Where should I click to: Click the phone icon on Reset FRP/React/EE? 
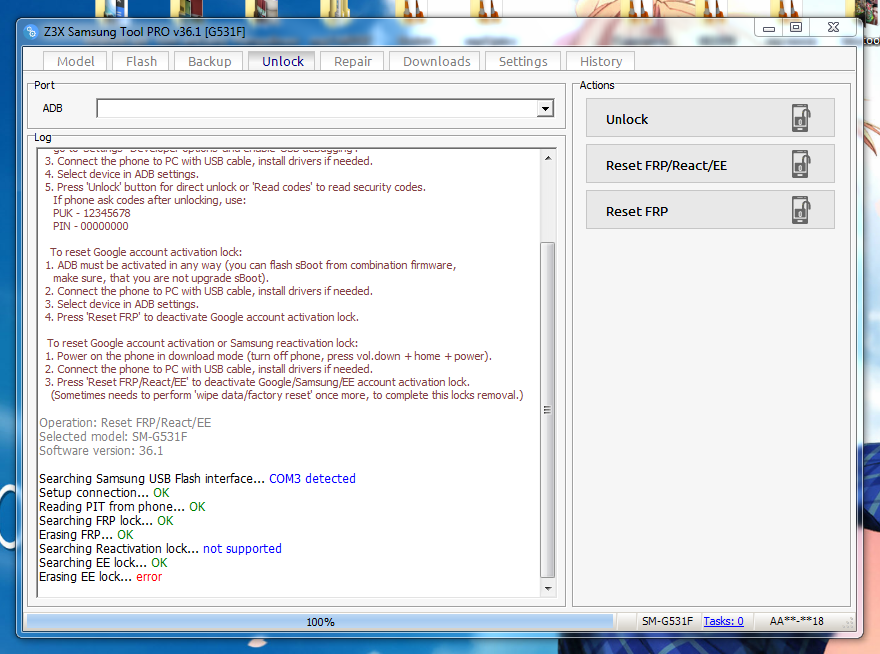[x=801, y=164]
